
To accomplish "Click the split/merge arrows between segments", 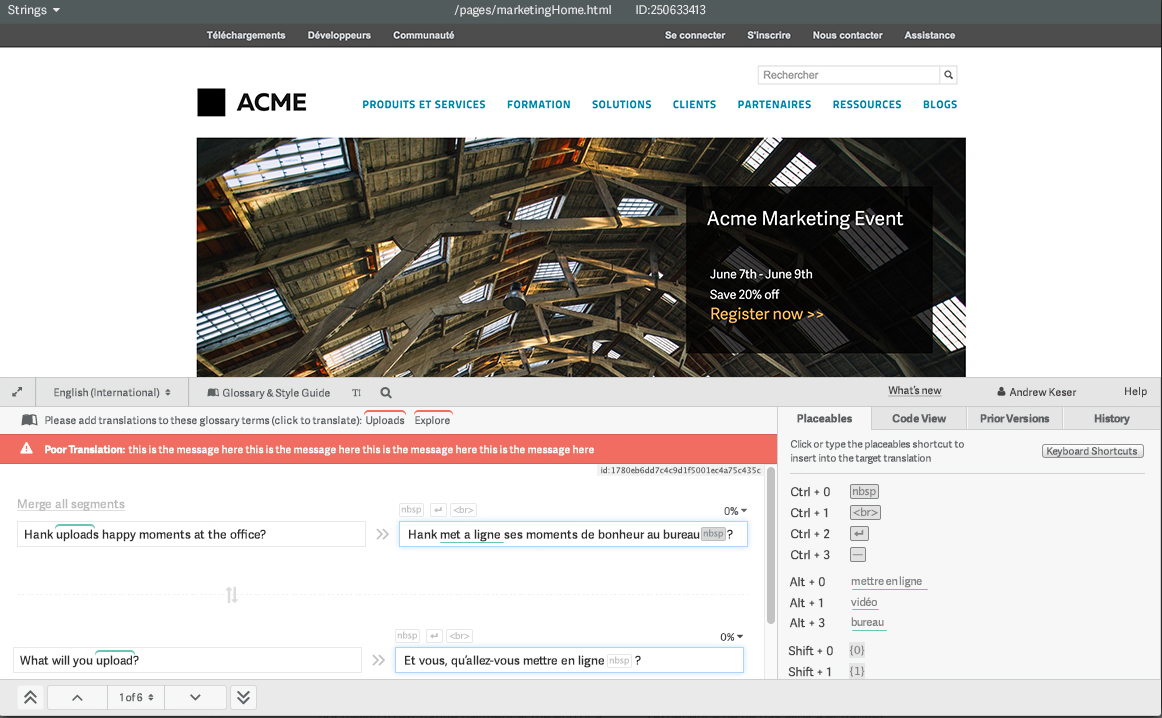I will (x=232, y=594).
